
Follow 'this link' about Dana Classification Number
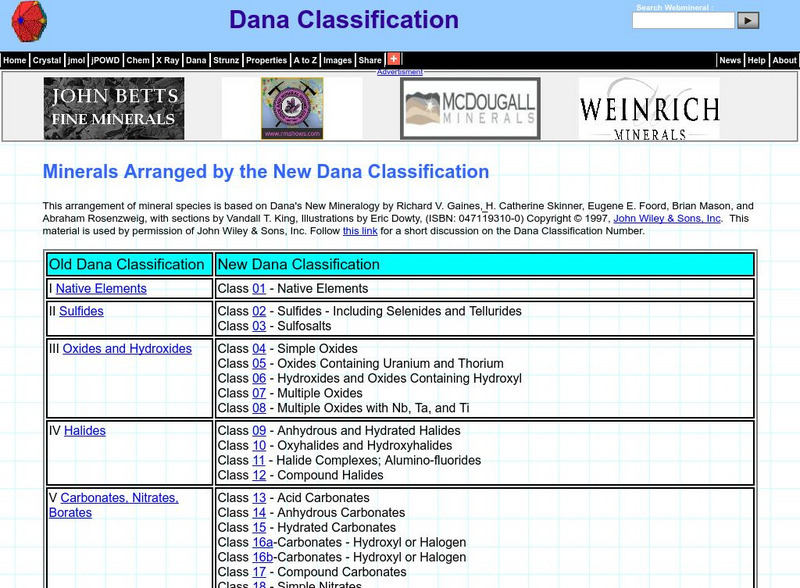[360, 231]
